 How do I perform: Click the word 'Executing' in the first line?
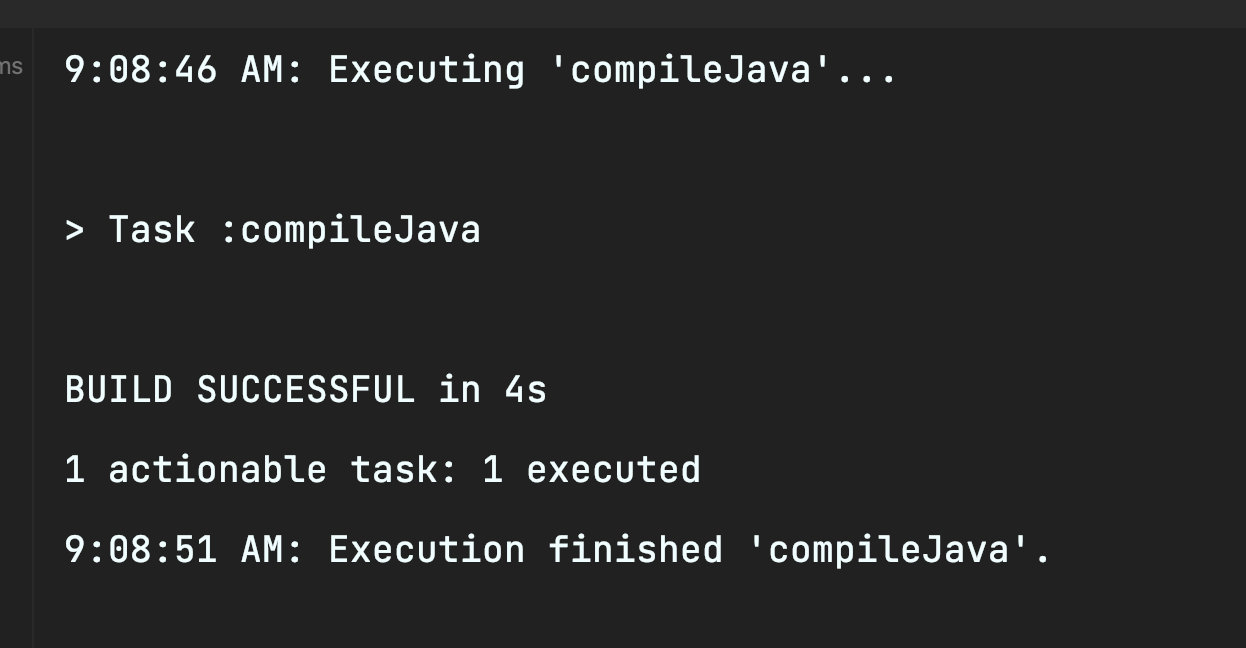[x=426, y=70]
